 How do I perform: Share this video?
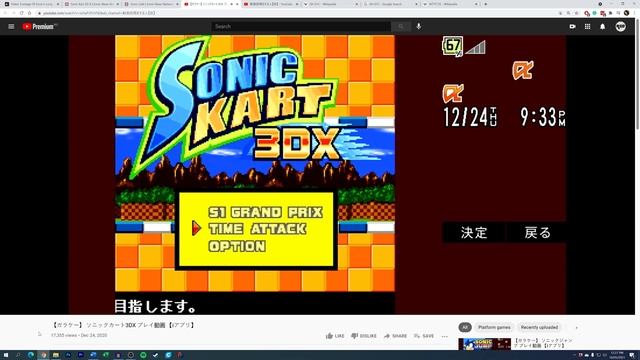pyautogui.click(x=395, y=336)
